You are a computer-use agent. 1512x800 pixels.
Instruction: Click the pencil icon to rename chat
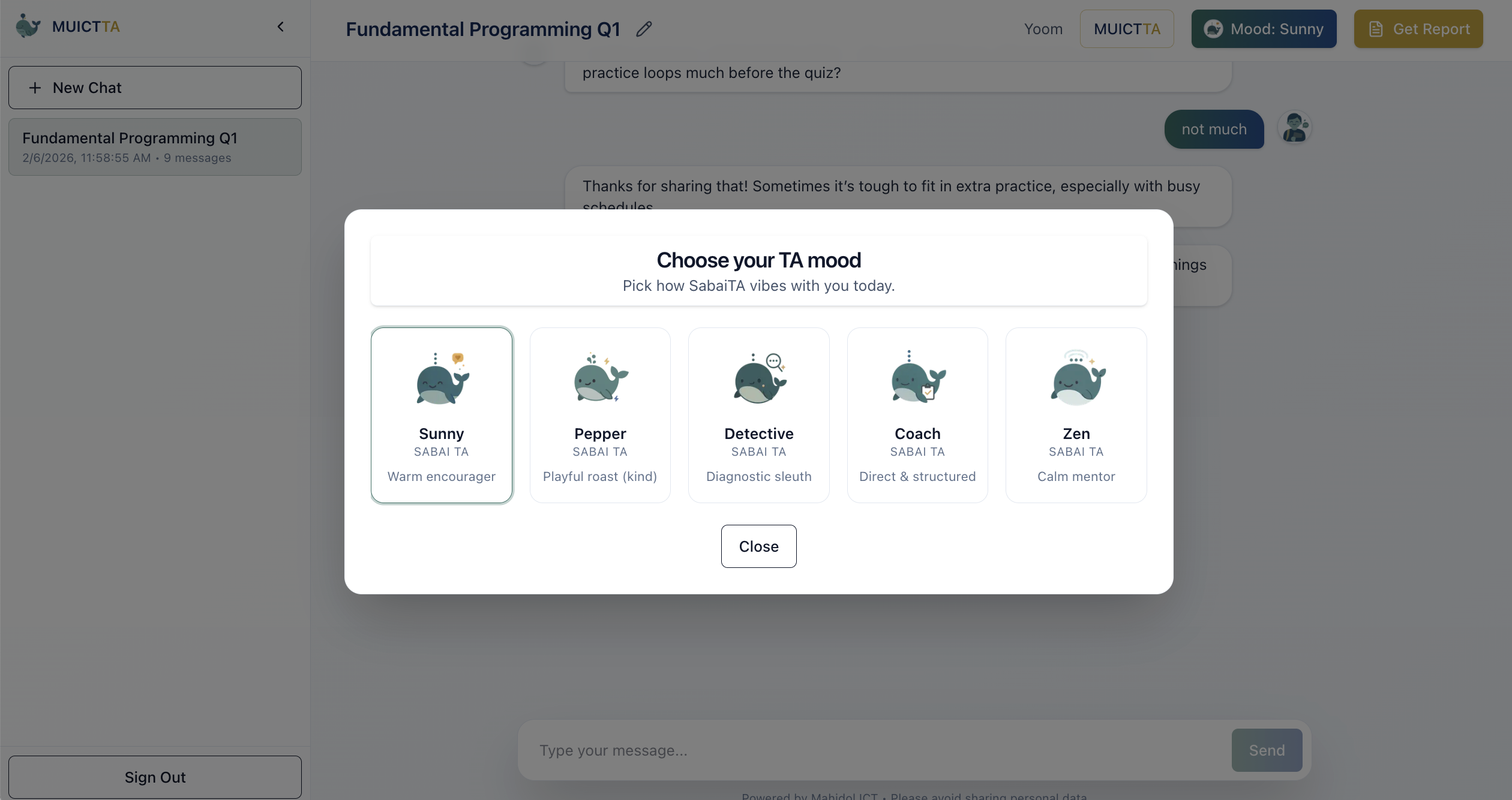click(644, 29)
